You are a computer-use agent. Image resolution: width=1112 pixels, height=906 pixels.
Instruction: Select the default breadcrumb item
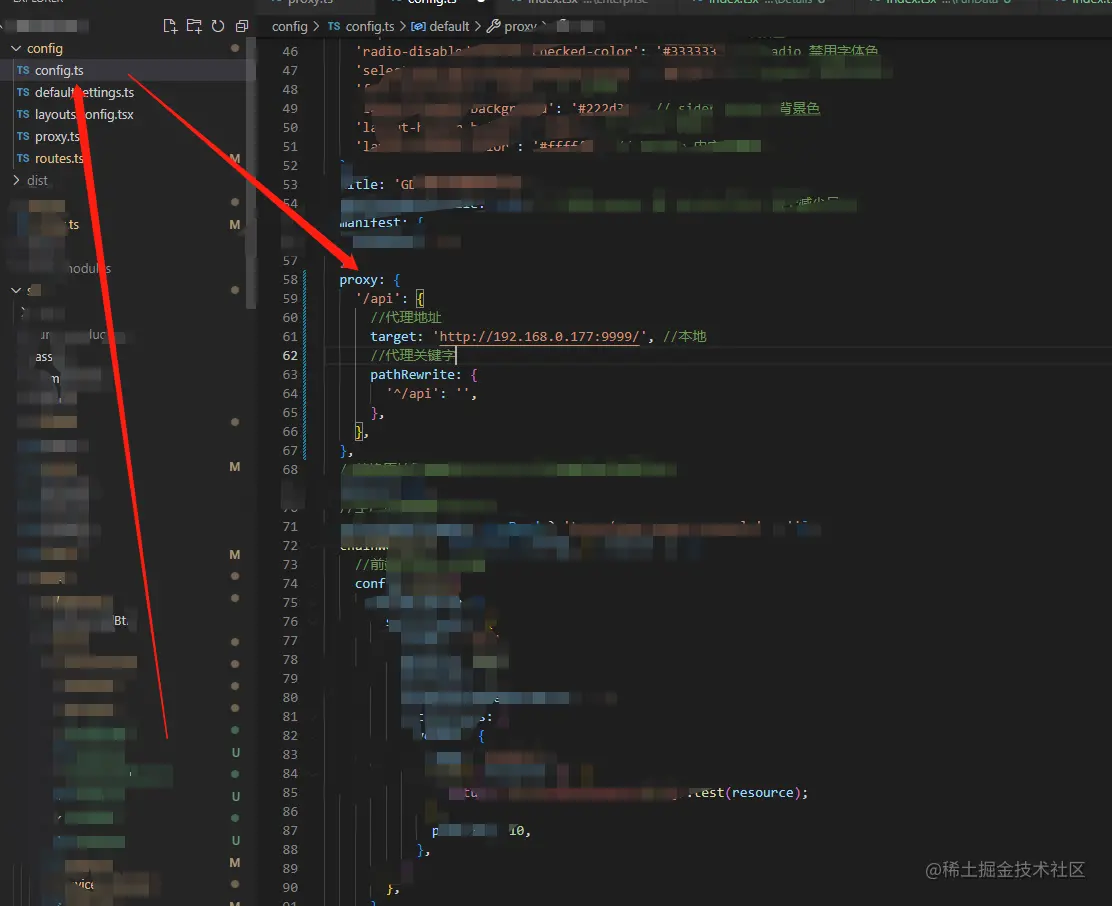tap(449, 26)
